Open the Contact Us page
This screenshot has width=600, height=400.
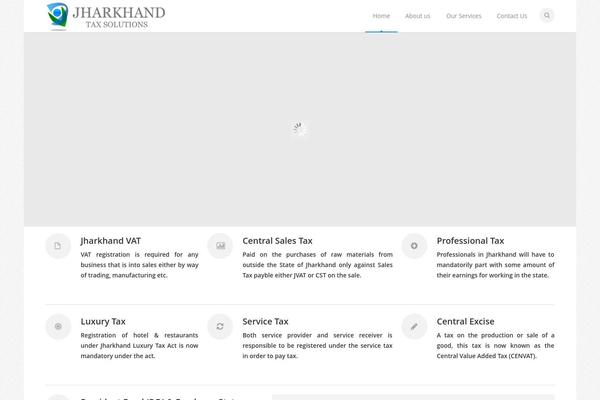tap(512, 16)
